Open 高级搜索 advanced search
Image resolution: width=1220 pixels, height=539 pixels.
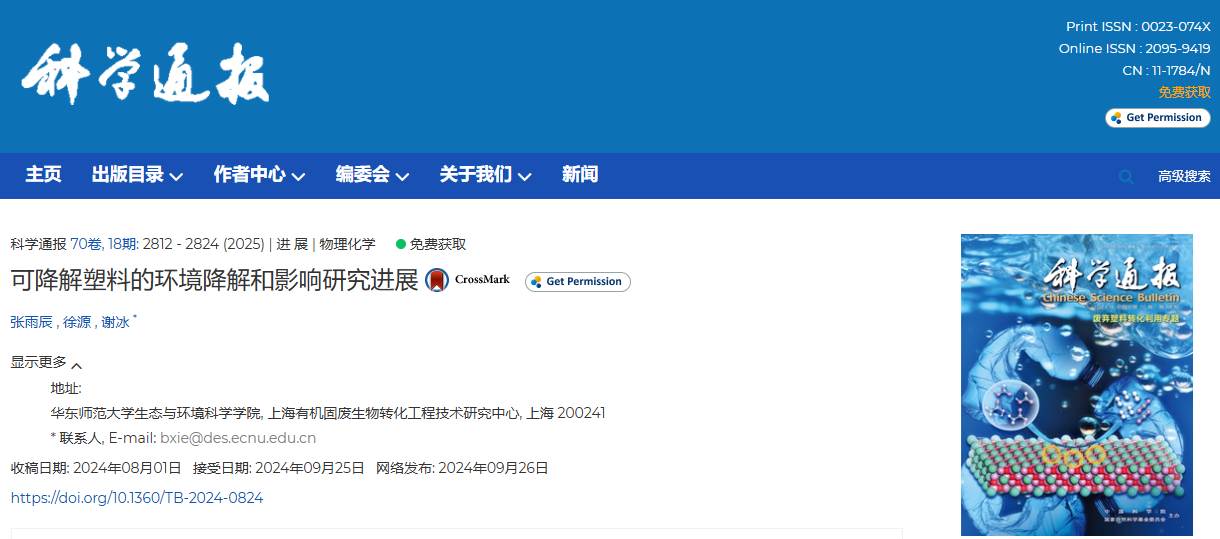pyautogui.click(x=1184, y=176)
